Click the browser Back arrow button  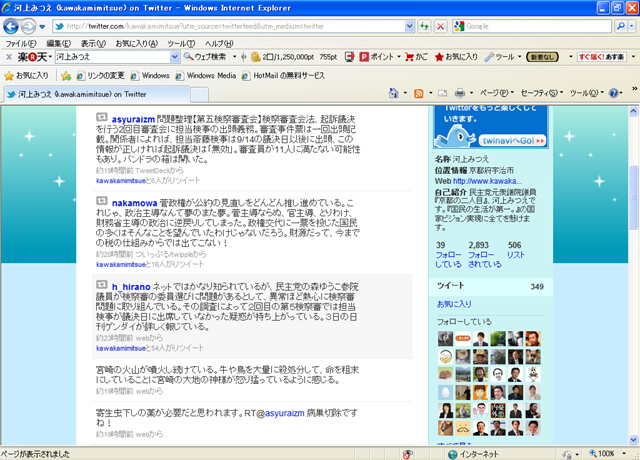click(11, 27)
